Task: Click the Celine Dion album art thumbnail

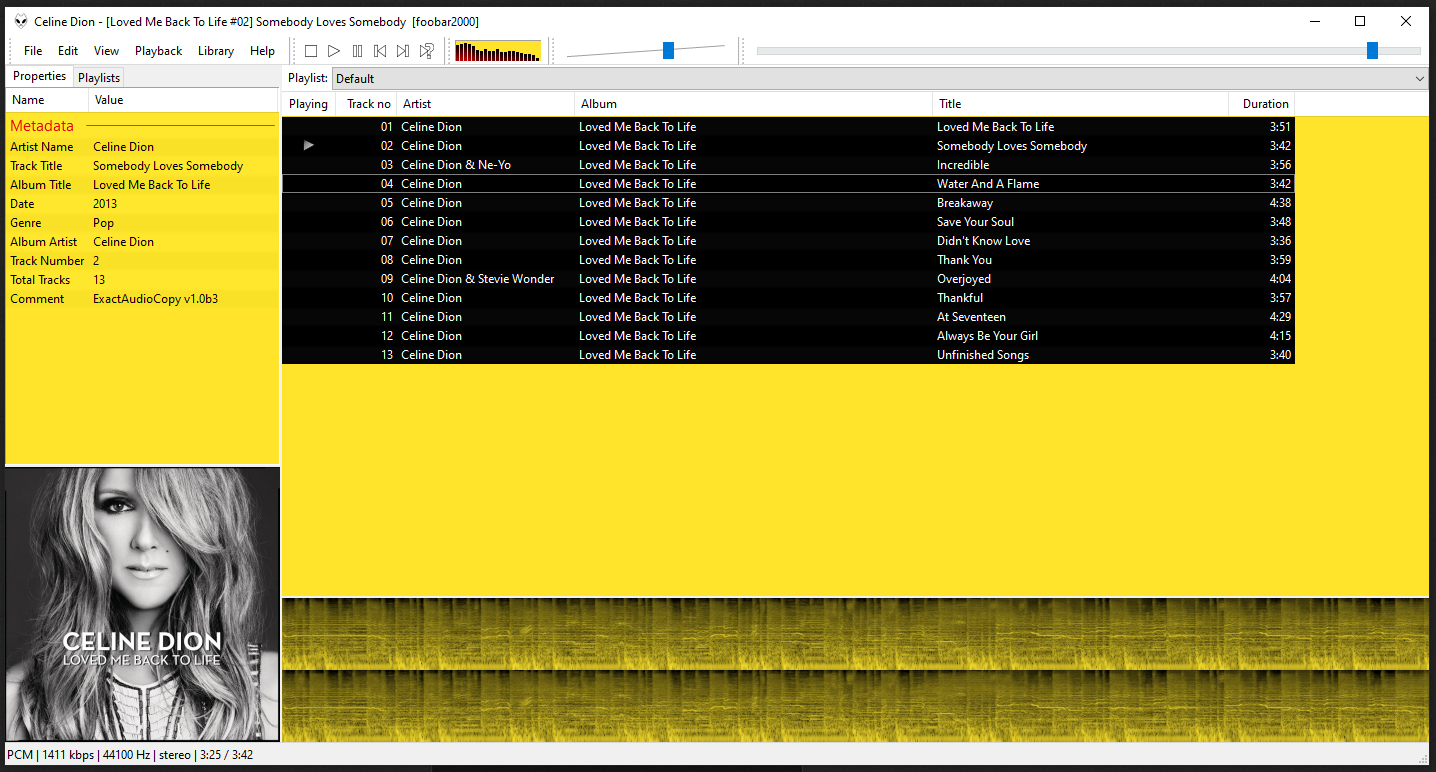Action: [x=143, y=605]
